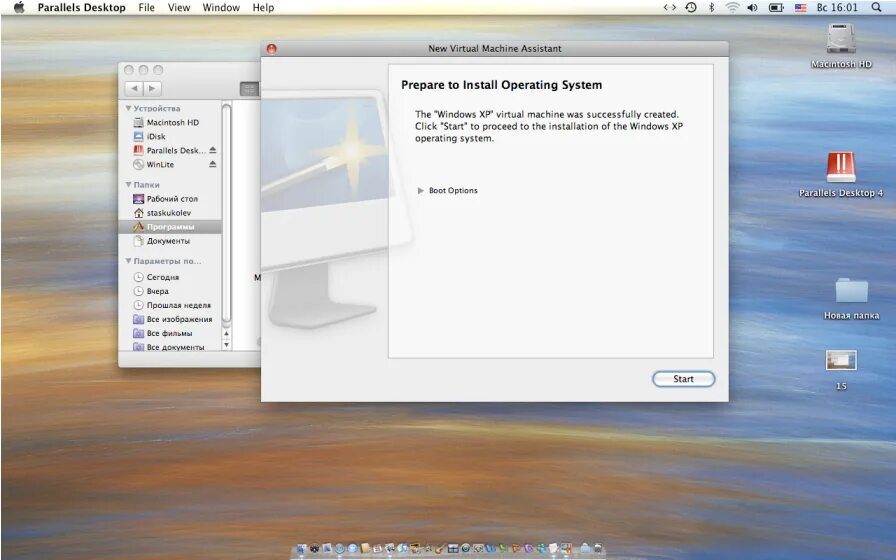Open the Wi-Fi status menu

(732, 7)
